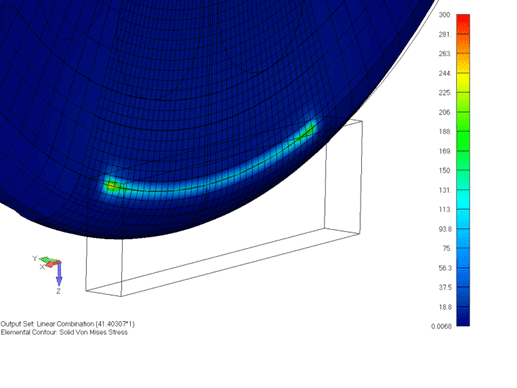This screenshot has width=517, height=388.
Task: Click the 'Elemental Contour: Solid Von Mises Stress' text
Action: 64,332
